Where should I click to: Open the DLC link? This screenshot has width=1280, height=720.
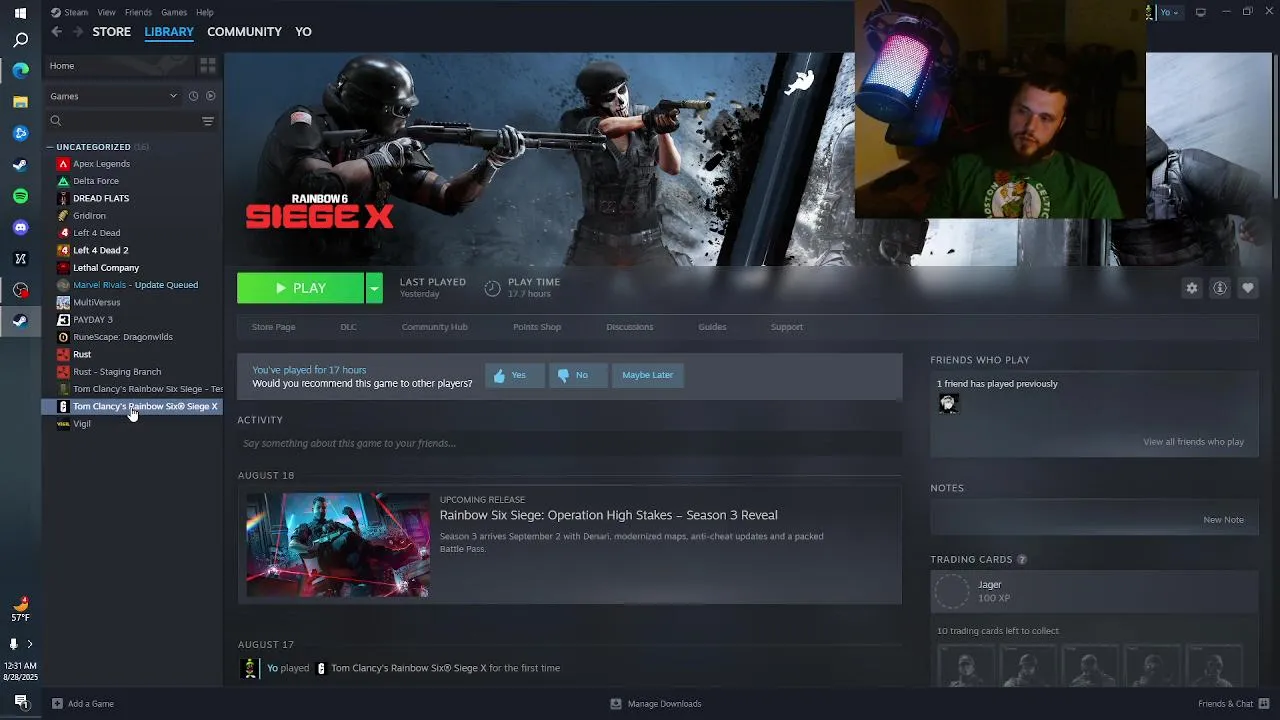(x=348, y=327)
